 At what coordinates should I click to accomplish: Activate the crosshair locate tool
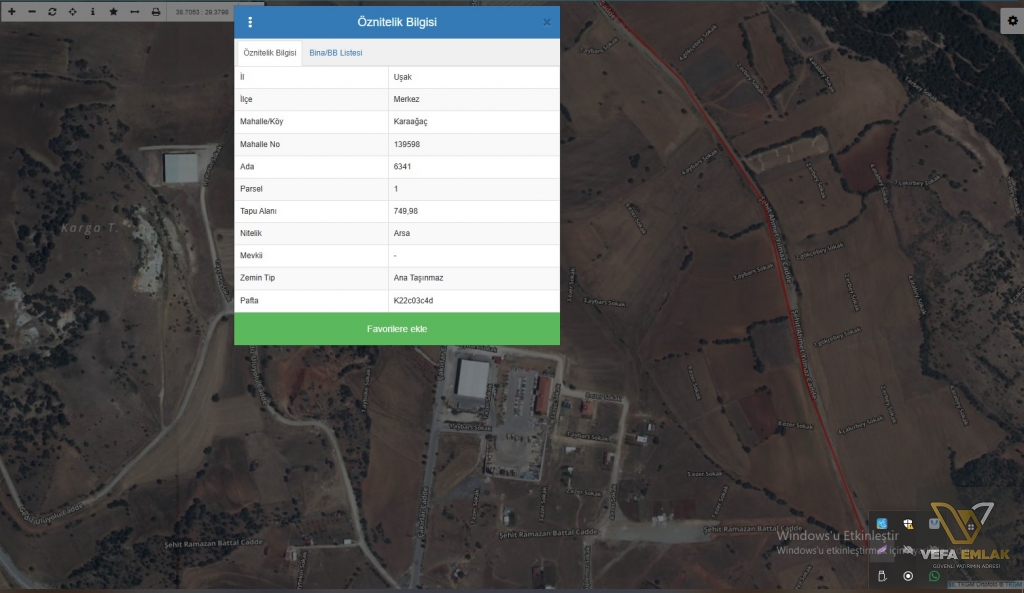72,11
